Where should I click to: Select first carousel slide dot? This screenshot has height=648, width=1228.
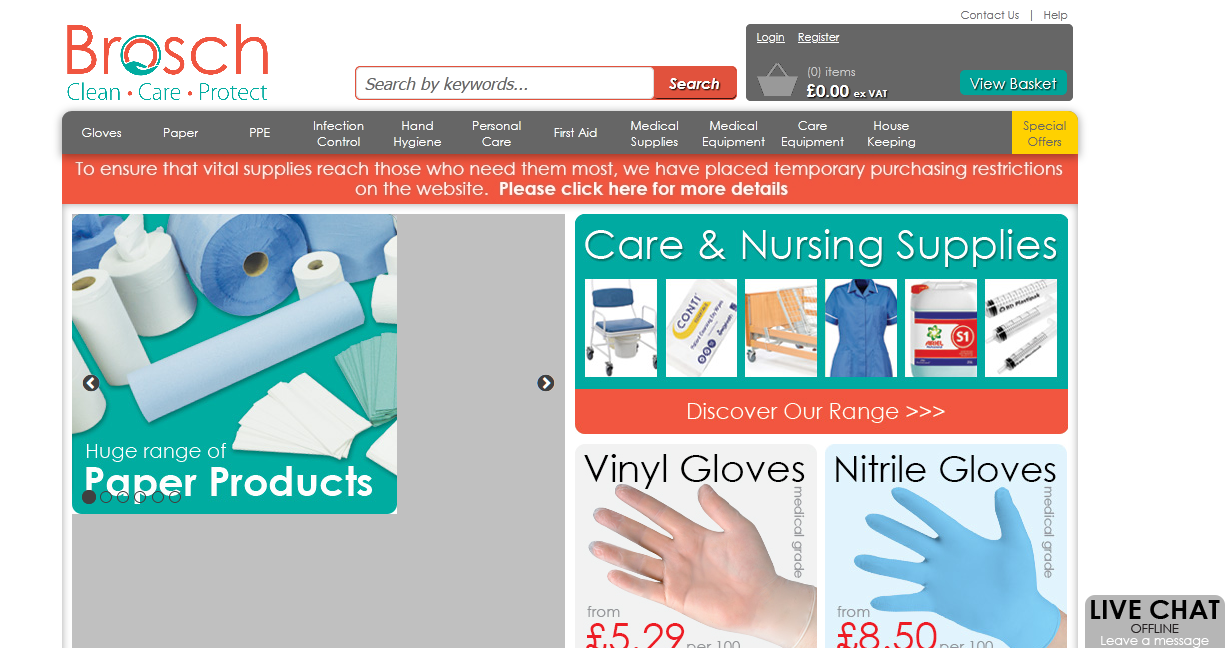click(89, 497)
